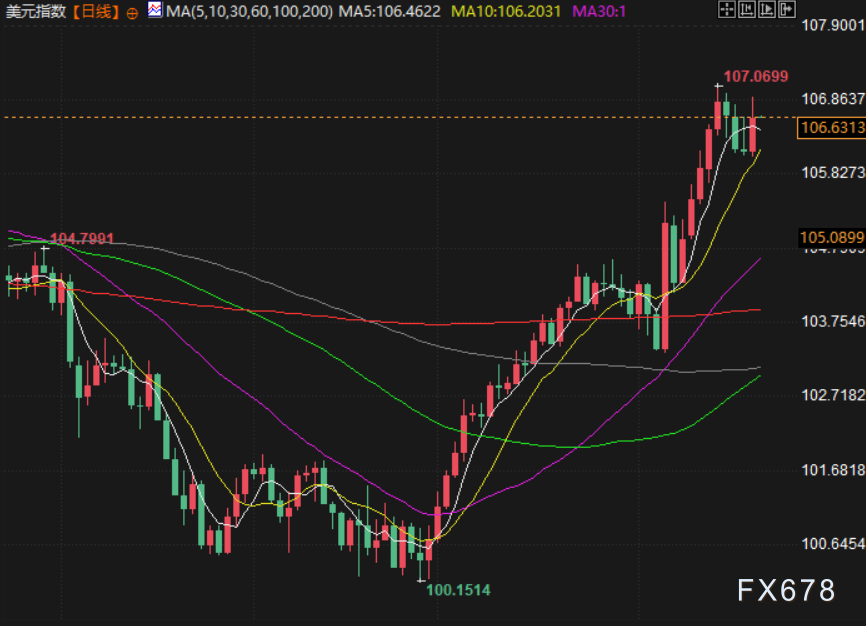Image resolution: width=866 pixels, height=626 pixels.
Task: Click the FX678 watermark logo
Action: click(785, 591)
